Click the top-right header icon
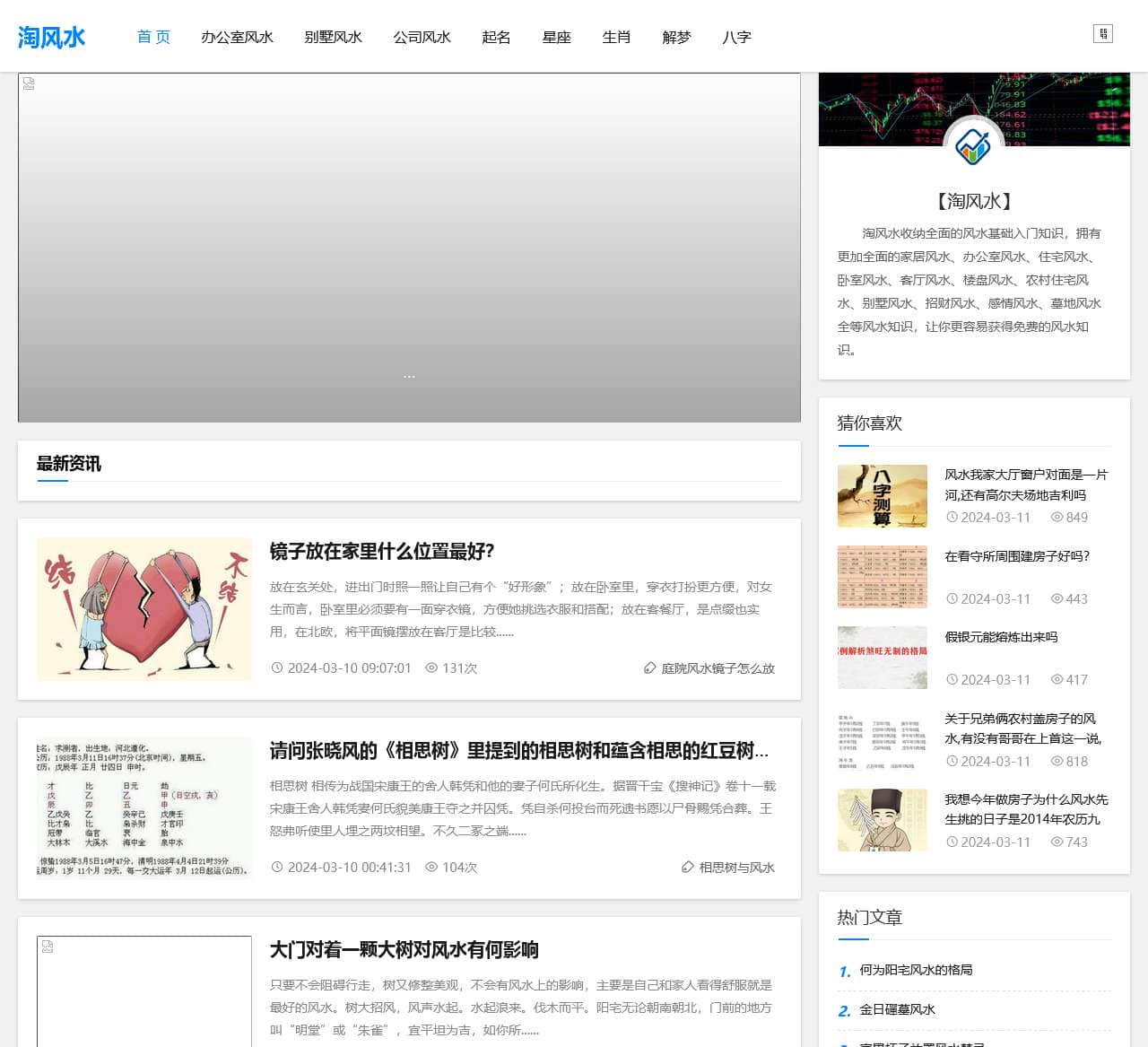1148x1047 pixels. click(1102, 34)
